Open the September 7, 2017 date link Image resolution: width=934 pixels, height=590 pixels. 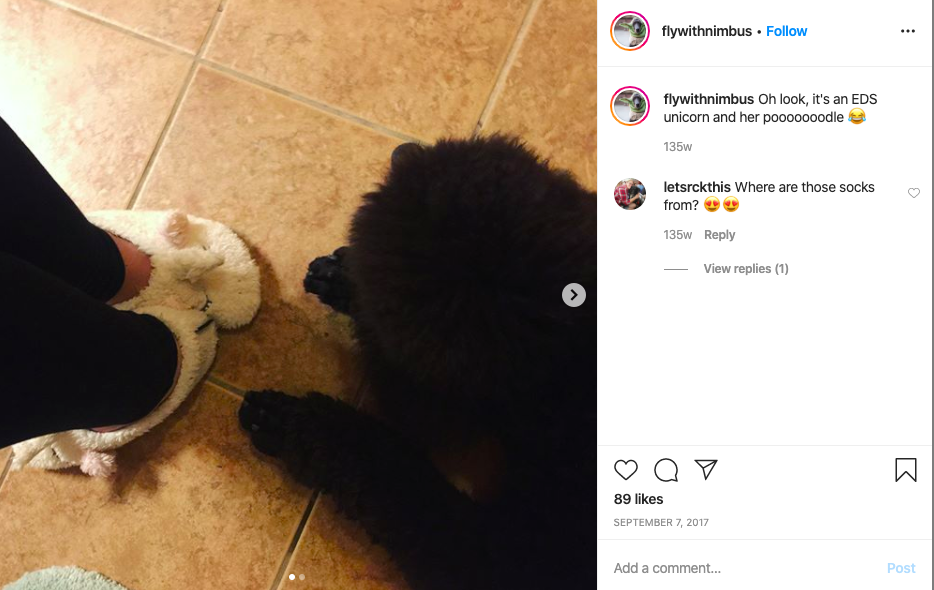pyautogui.click(x=661, y=523)
